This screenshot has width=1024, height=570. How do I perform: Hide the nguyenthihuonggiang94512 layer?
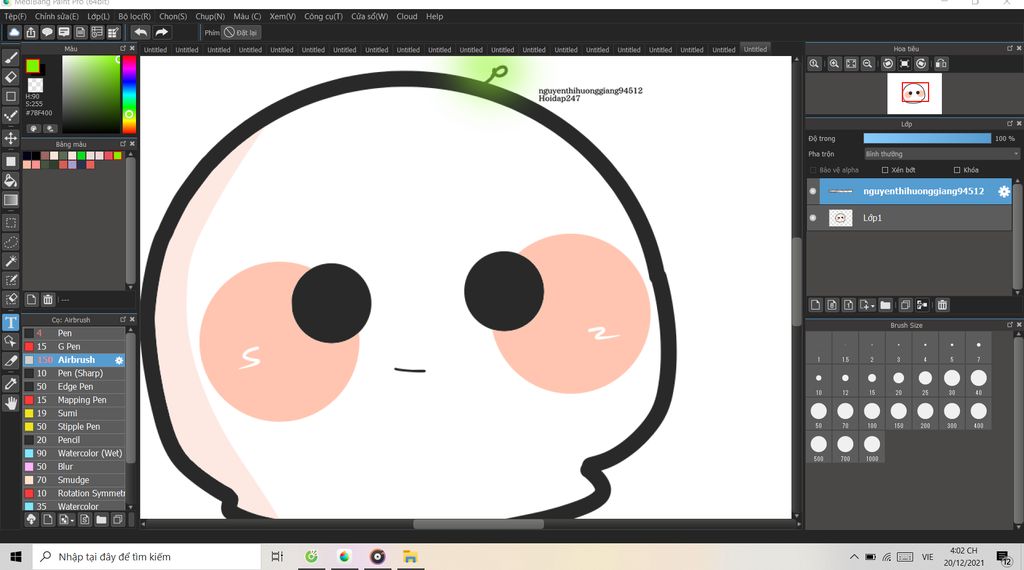813,191
